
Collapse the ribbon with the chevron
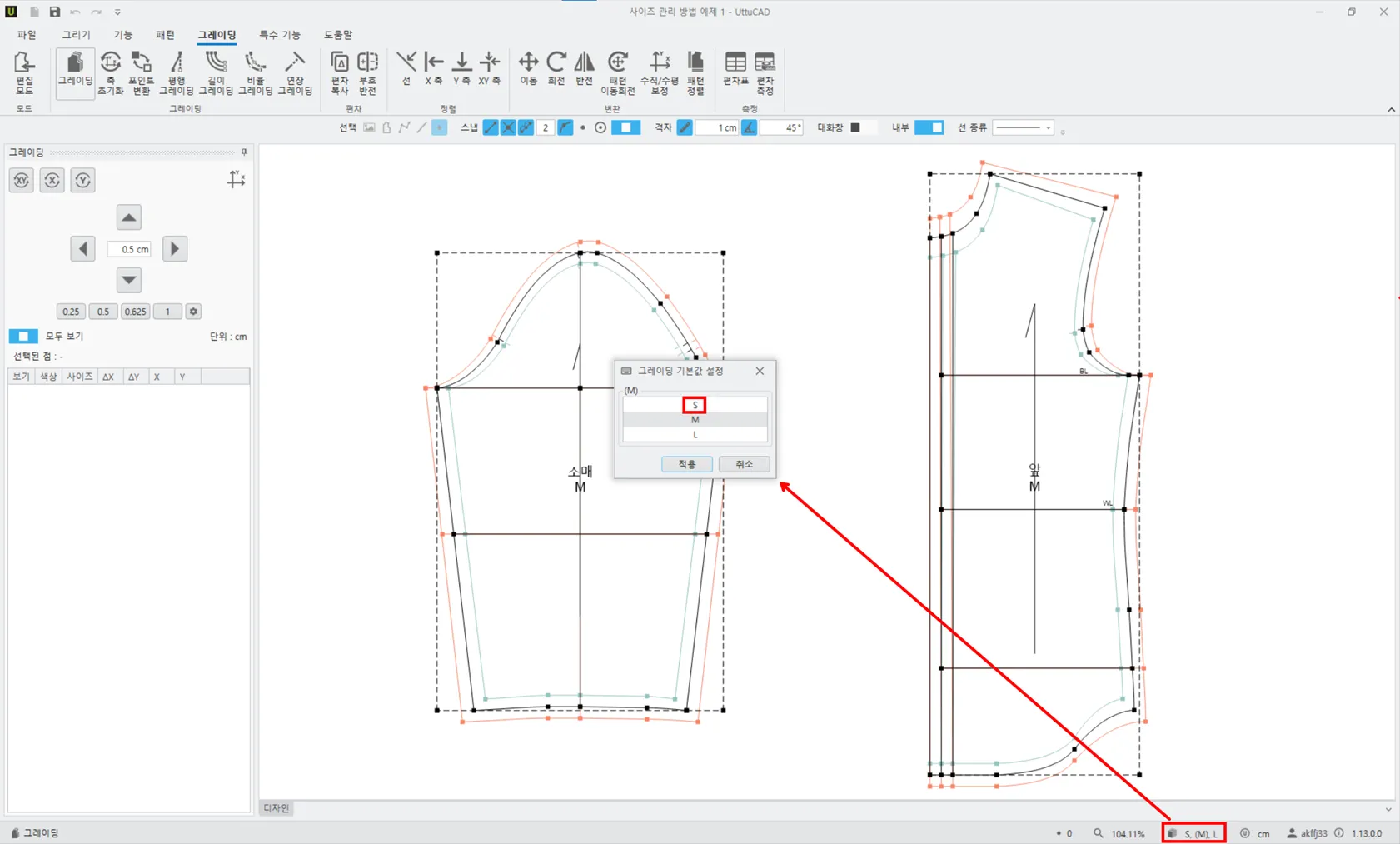1391,110
